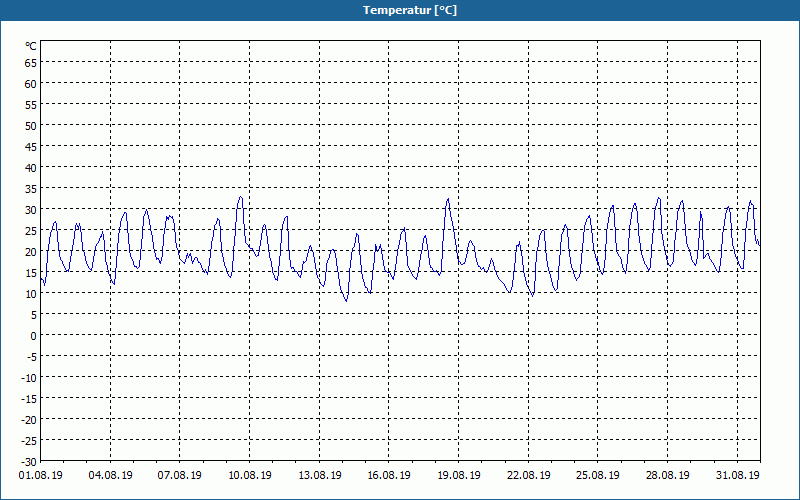This screenshot has height=500, width=800.
Task: Select the 10 y-axis label
Action: click(x=31, y=294)
